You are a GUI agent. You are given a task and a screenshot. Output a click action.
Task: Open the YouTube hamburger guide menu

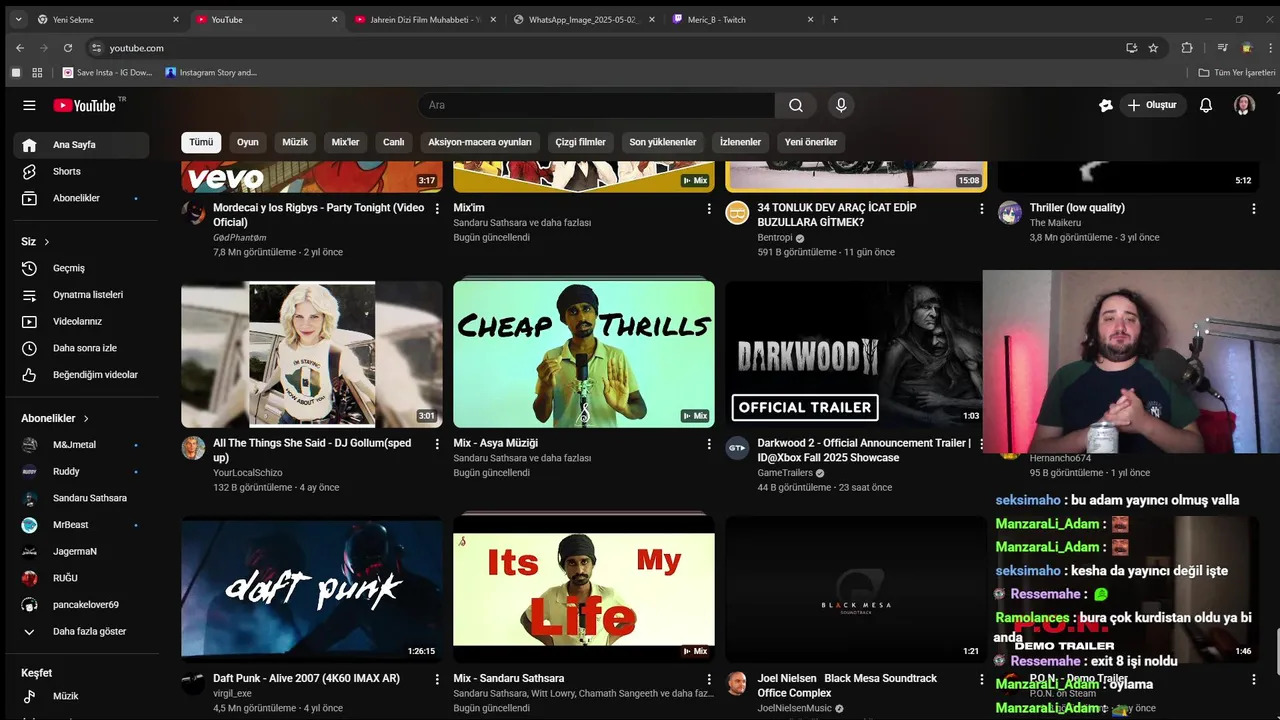29,105
